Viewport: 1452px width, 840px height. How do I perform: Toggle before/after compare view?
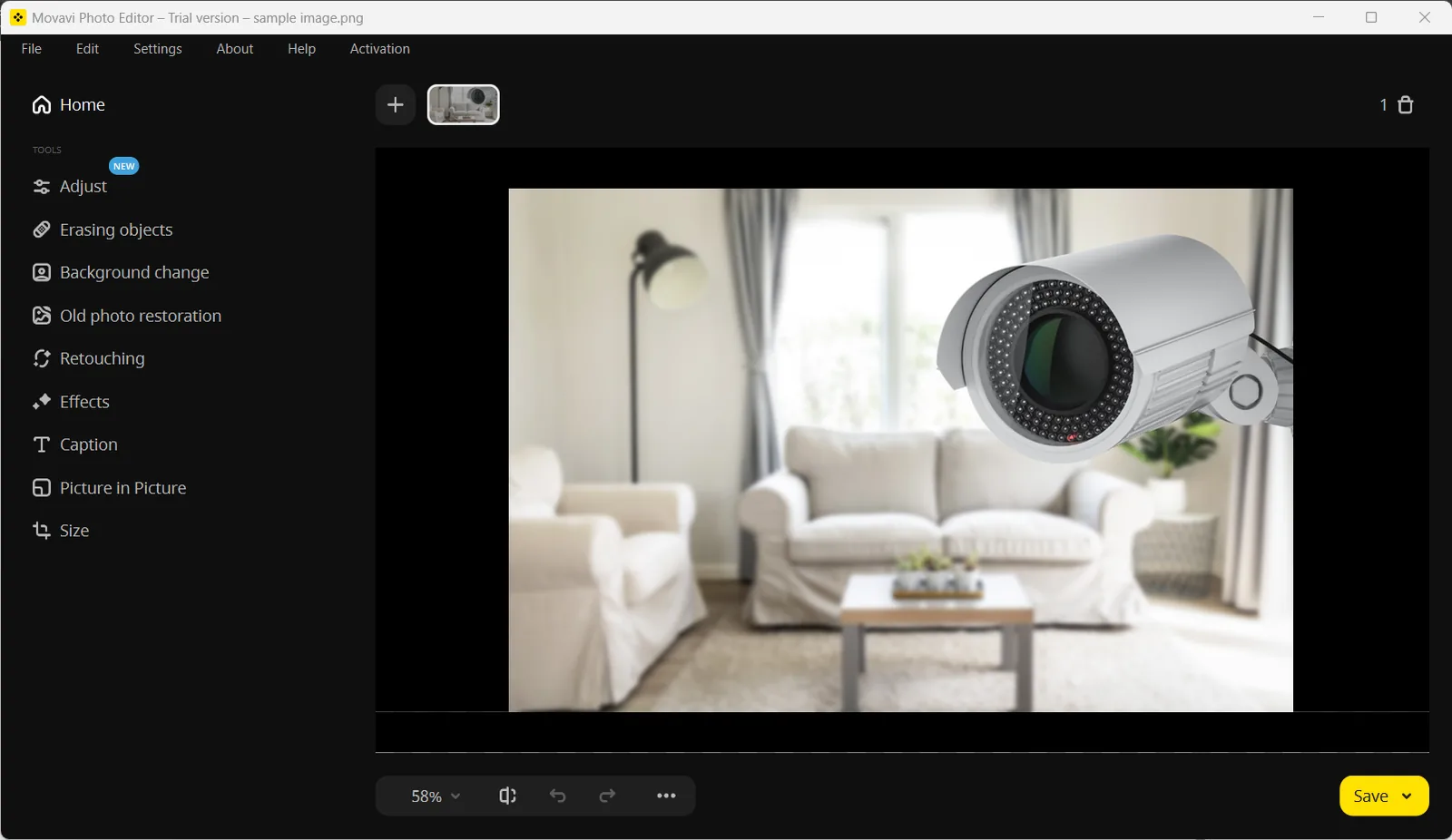click(507, 796)
